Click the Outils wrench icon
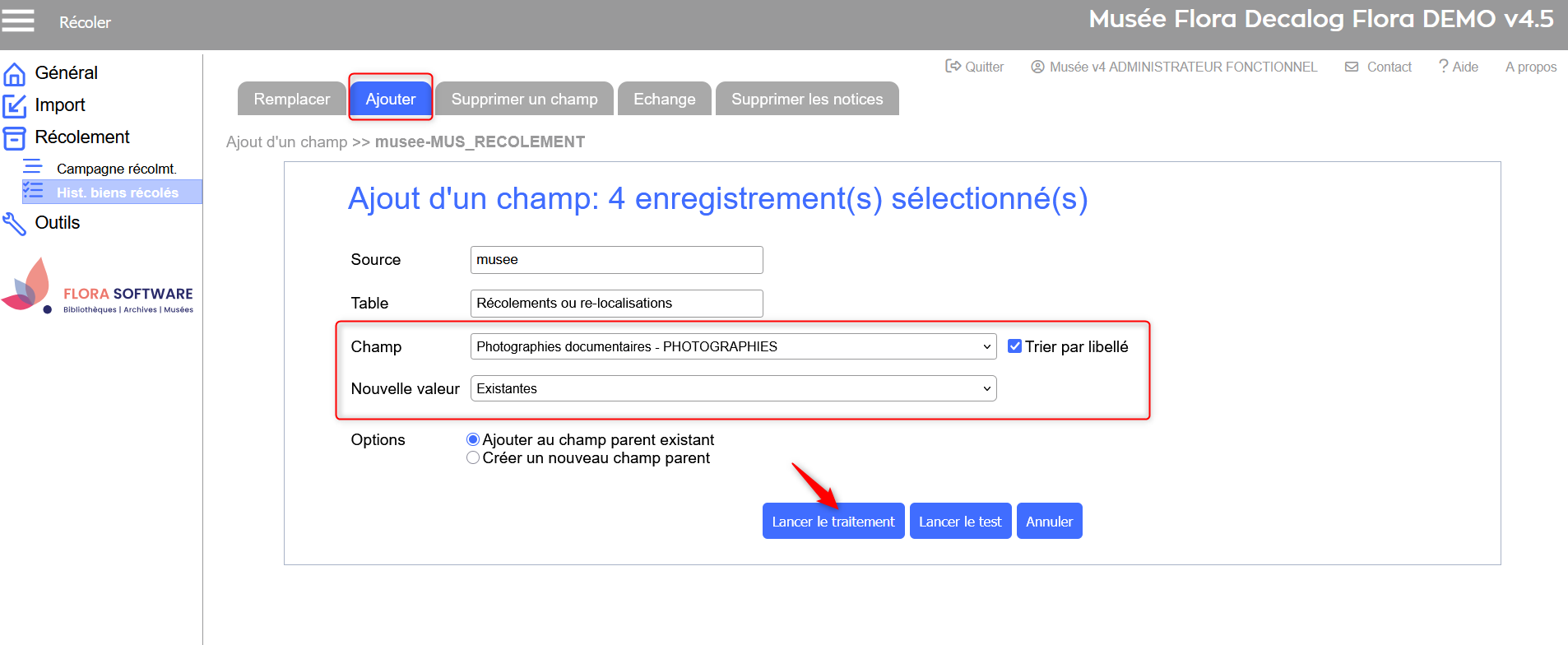1568x645 pixels. point(15,223)
